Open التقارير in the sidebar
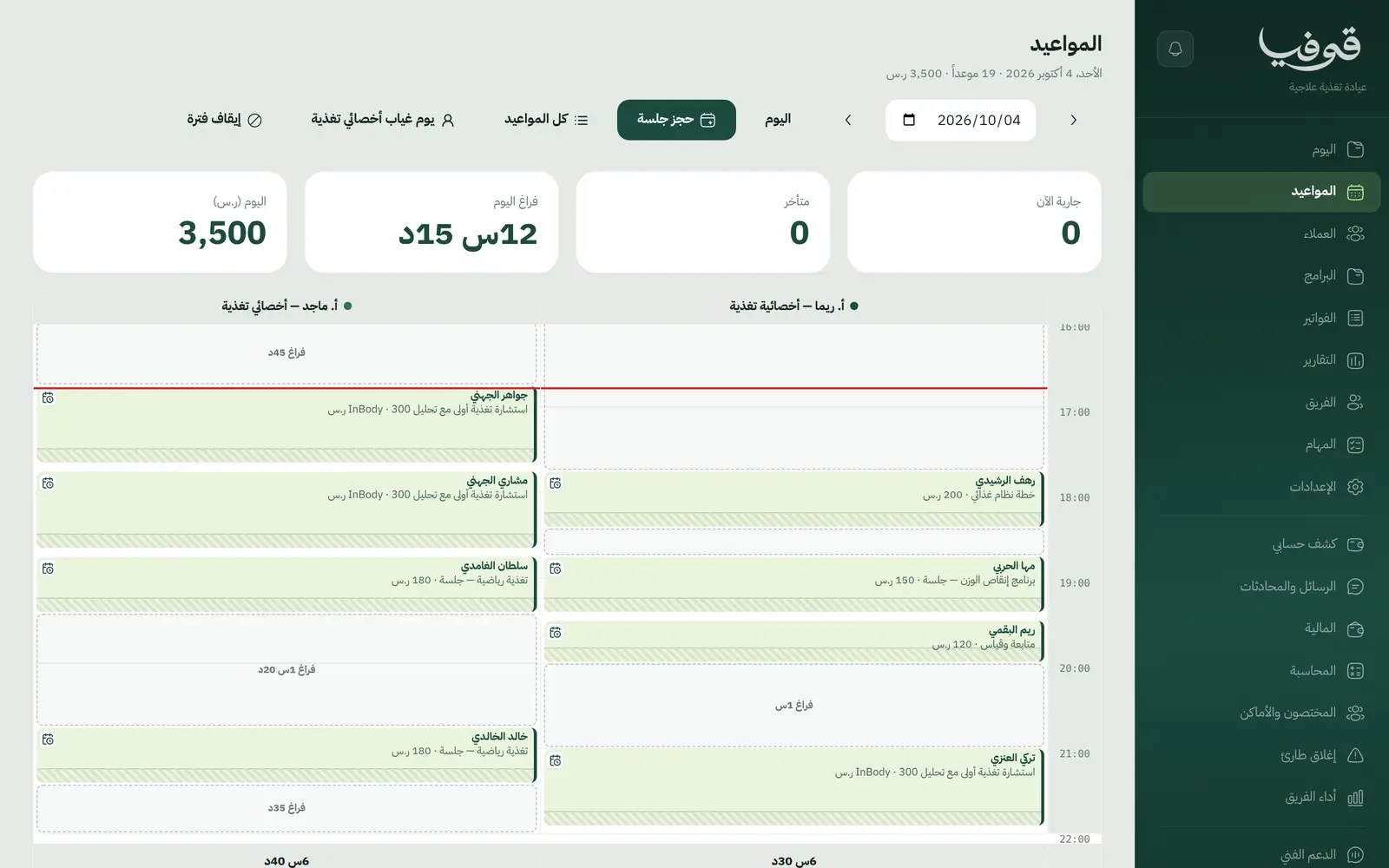This screenshot has height=868, width=1389. (x=1261, y=360)
